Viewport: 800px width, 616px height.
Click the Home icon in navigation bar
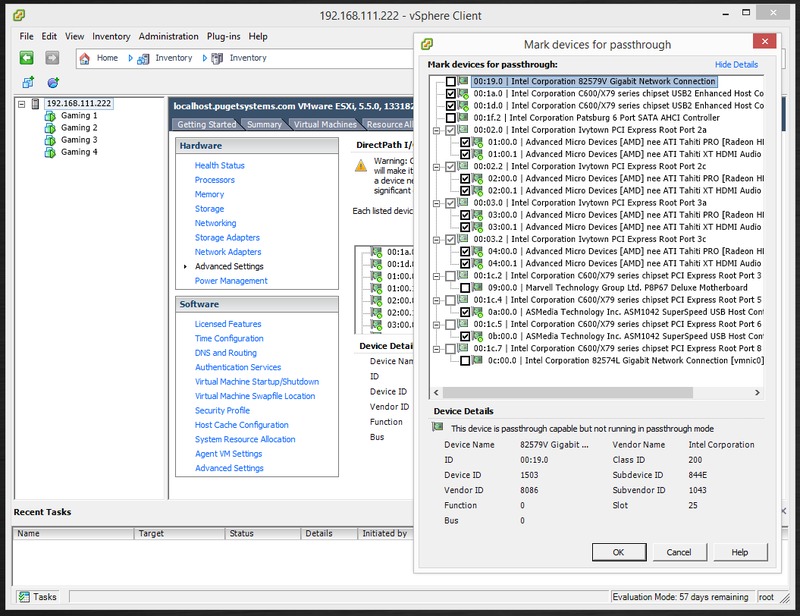click(85, 58)
